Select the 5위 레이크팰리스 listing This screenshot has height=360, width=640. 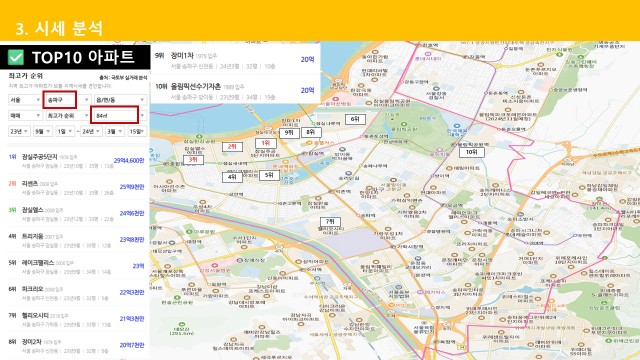[x=77, y=267]
